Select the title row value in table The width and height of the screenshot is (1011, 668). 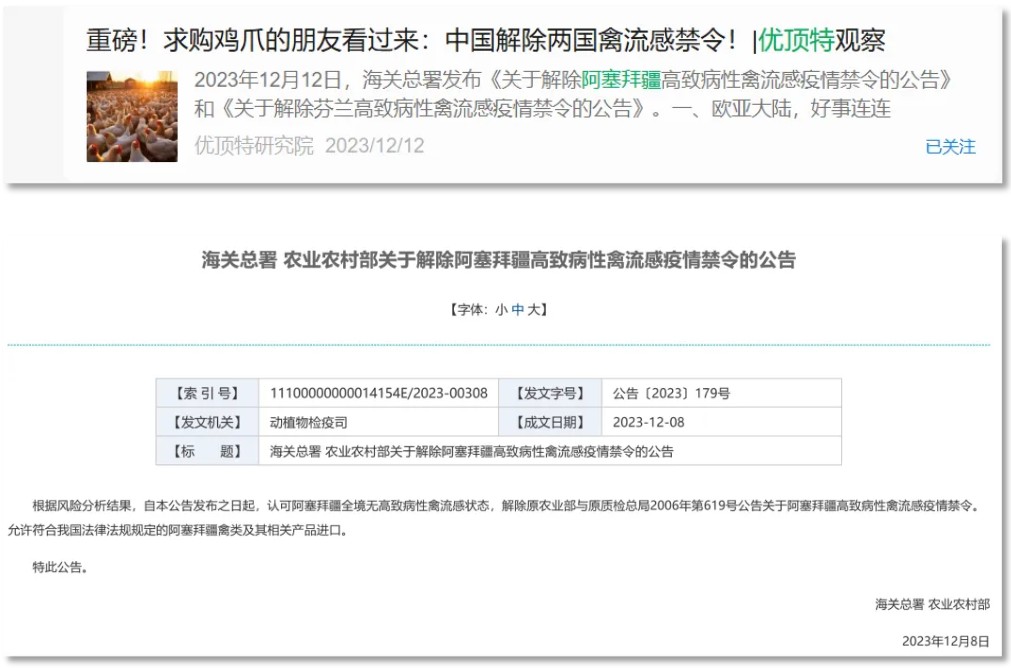click(550, 451)
